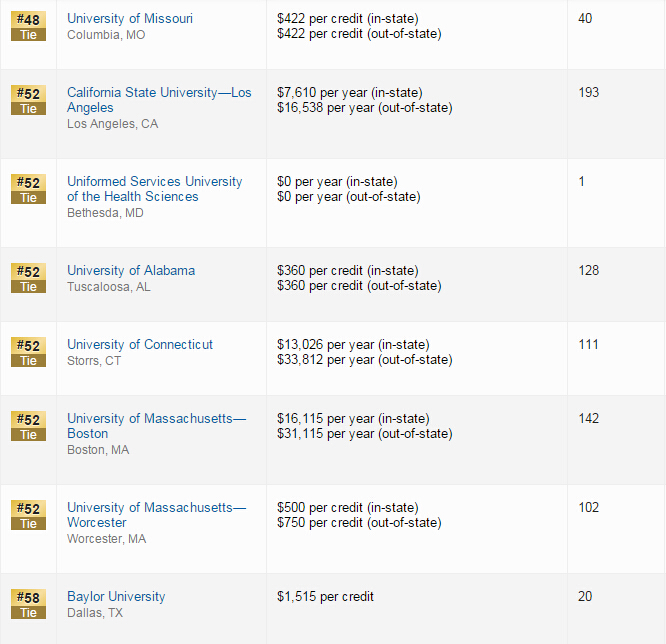Open University of Massachusetts—Worcester link

(156, 507)
